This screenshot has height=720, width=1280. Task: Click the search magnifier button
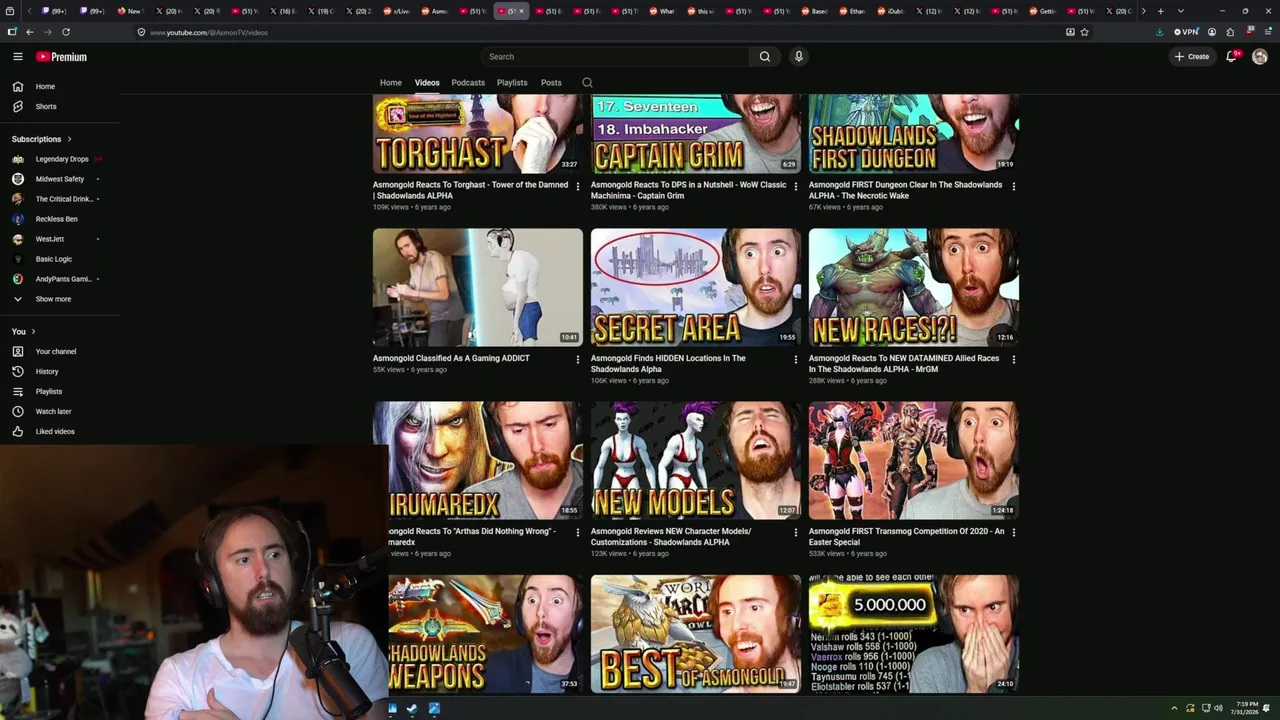(x=765, y=57)
